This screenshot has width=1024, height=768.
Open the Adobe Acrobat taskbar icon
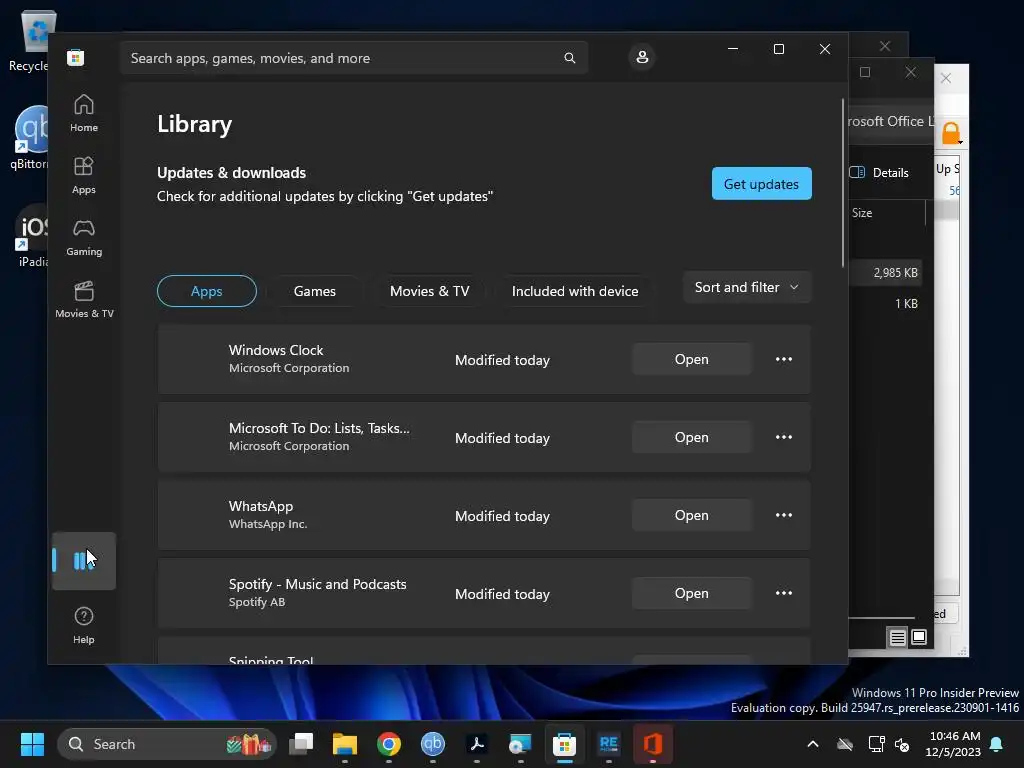click(x=477, y=744)
